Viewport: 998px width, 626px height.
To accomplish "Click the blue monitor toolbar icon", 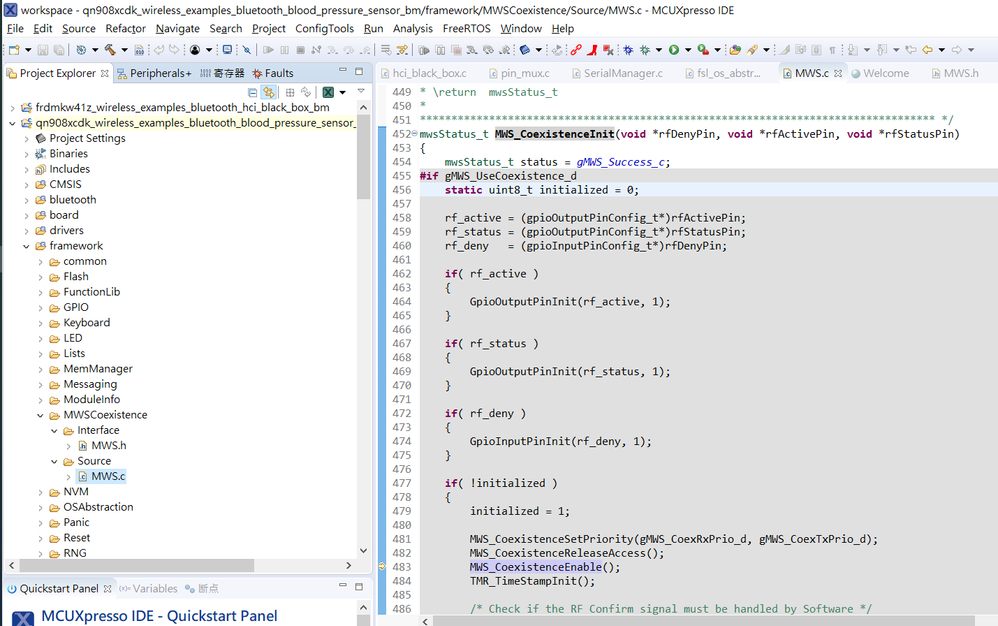I will click(x=227, y=50).
